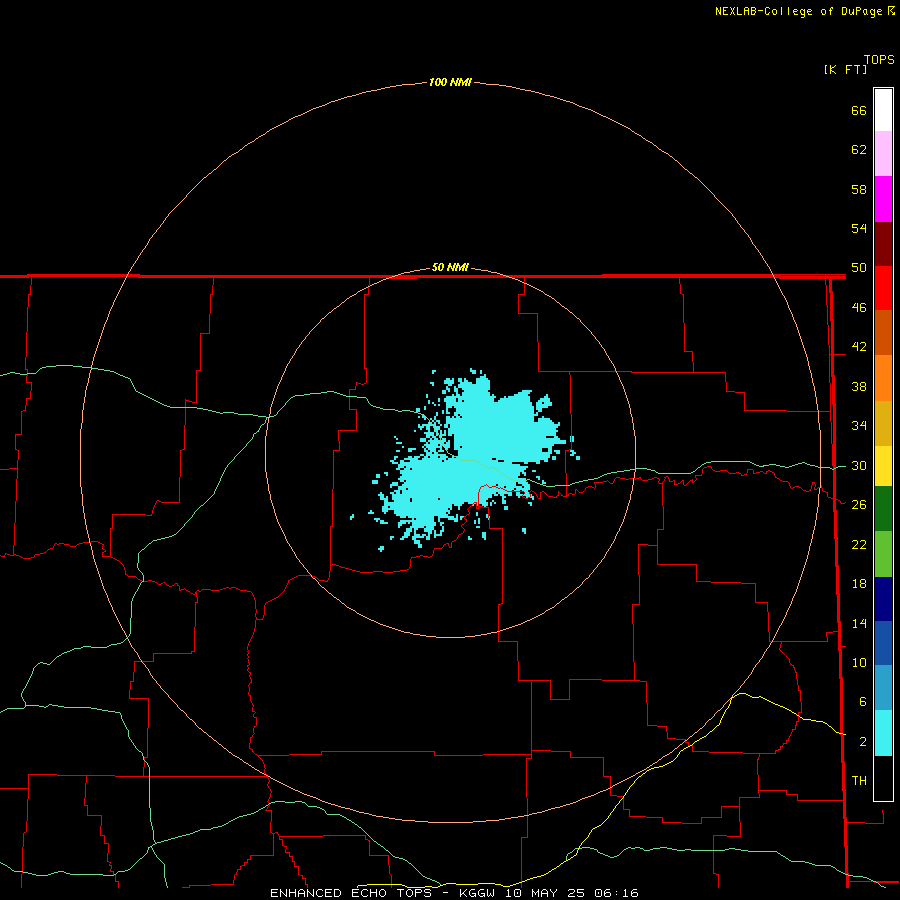Click the 30 legend value
Image resolution: width=900 pixels, height=900 pixels.
point(859,465)
